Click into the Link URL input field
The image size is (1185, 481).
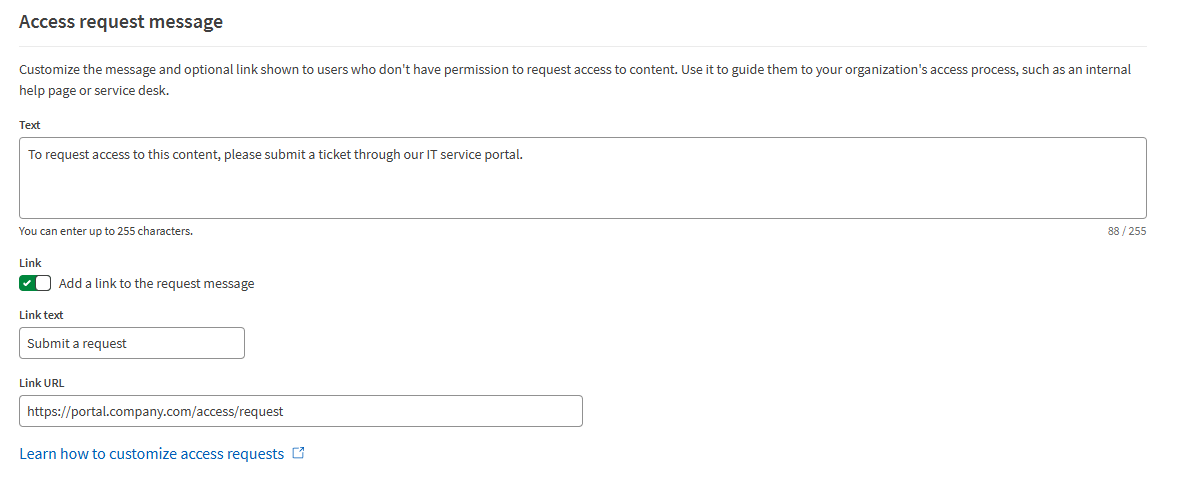click(400, 411)
